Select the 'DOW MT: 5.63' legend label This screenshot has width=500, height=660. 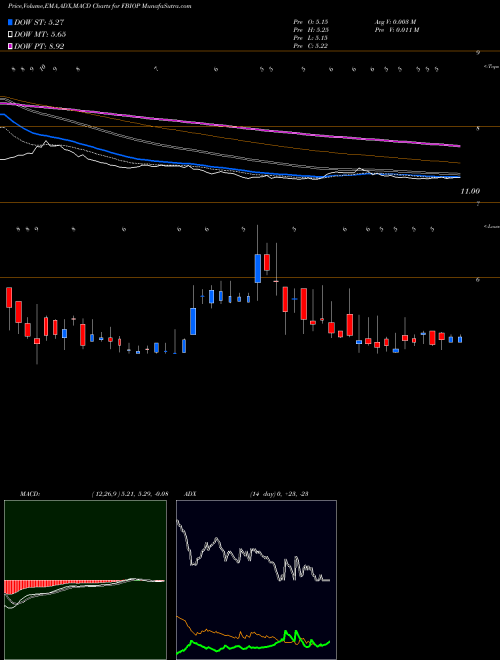coord(40,34)
